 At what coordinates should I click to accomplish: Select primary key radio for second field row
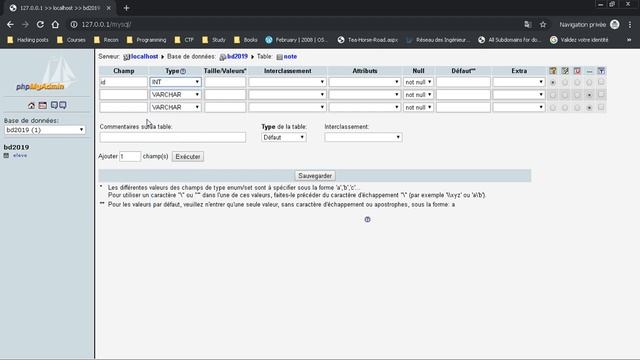tap(553, 95)
